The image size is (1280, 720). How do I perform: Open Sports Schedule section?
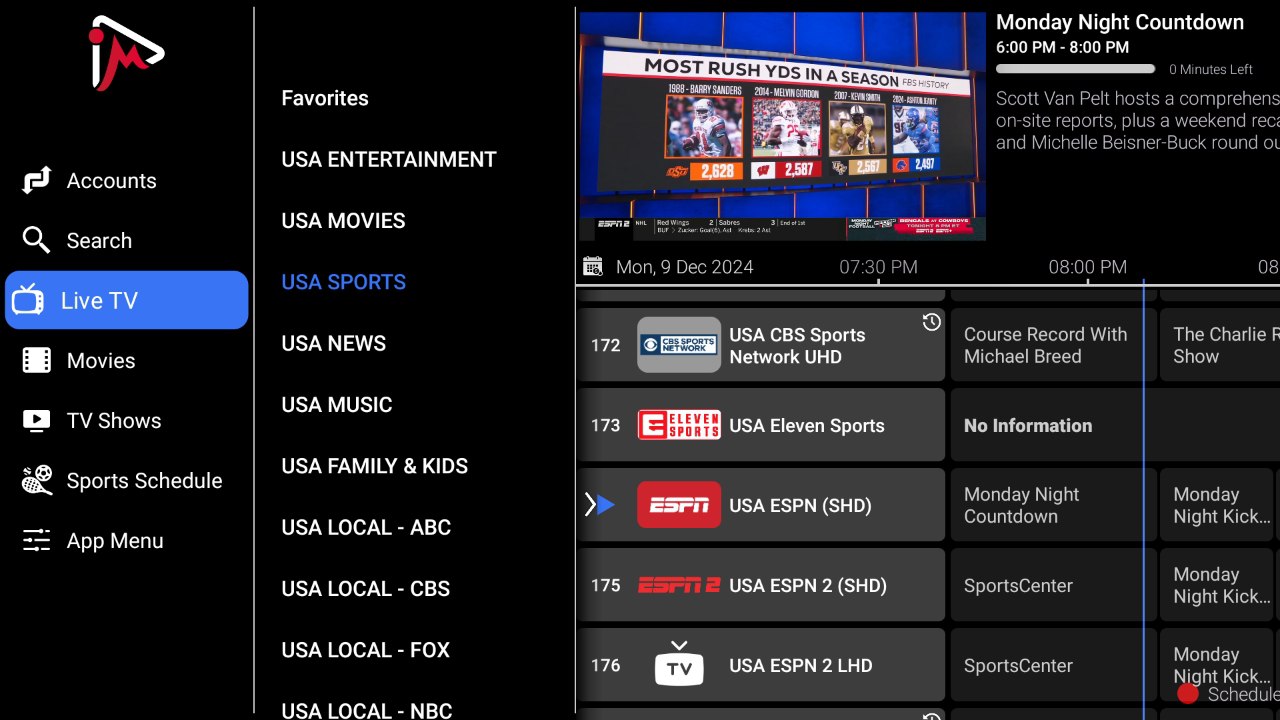[x=127, y=481]
